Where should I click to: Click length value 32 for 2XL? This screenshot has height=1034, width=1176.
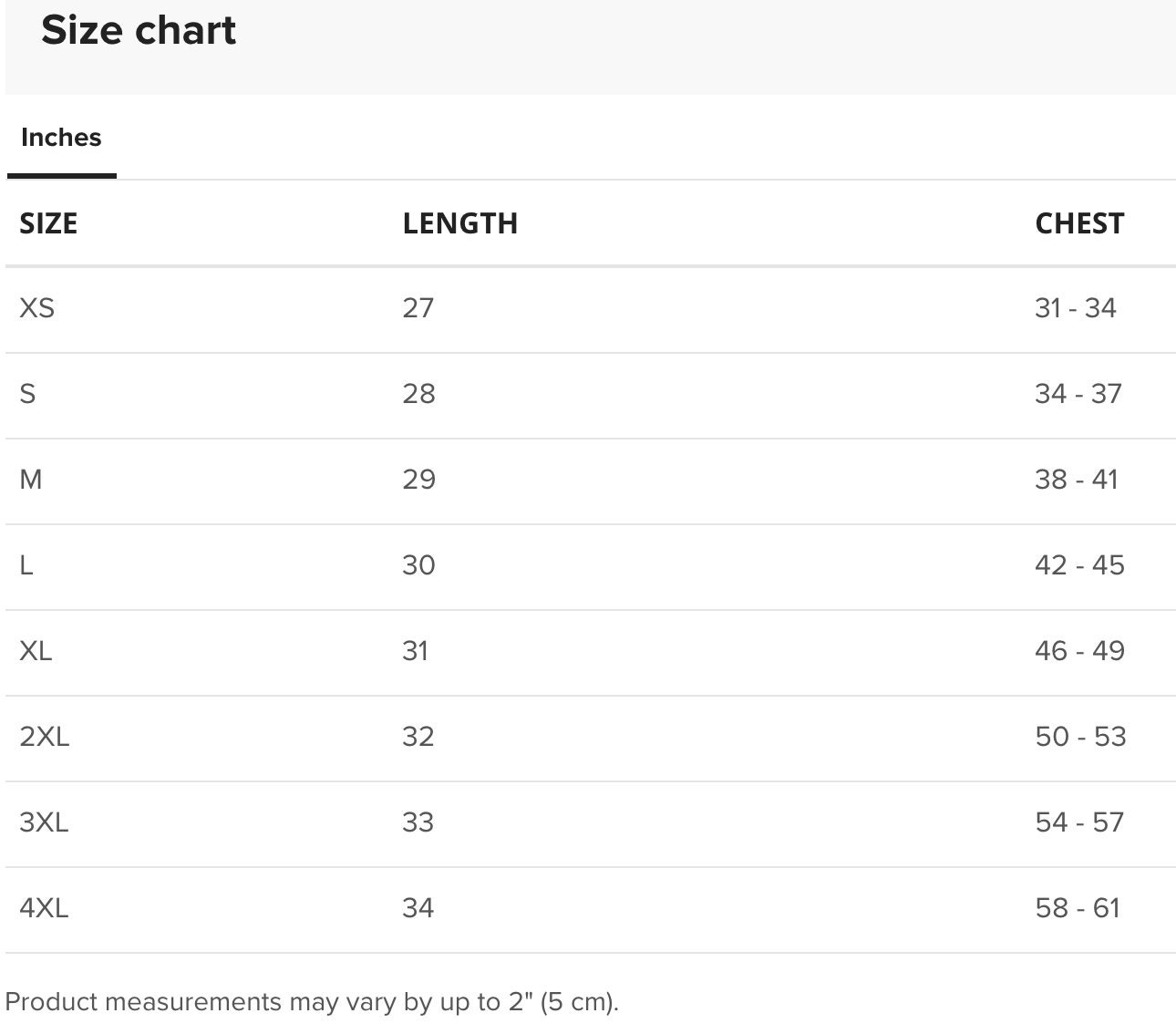(x=418, y=737)
